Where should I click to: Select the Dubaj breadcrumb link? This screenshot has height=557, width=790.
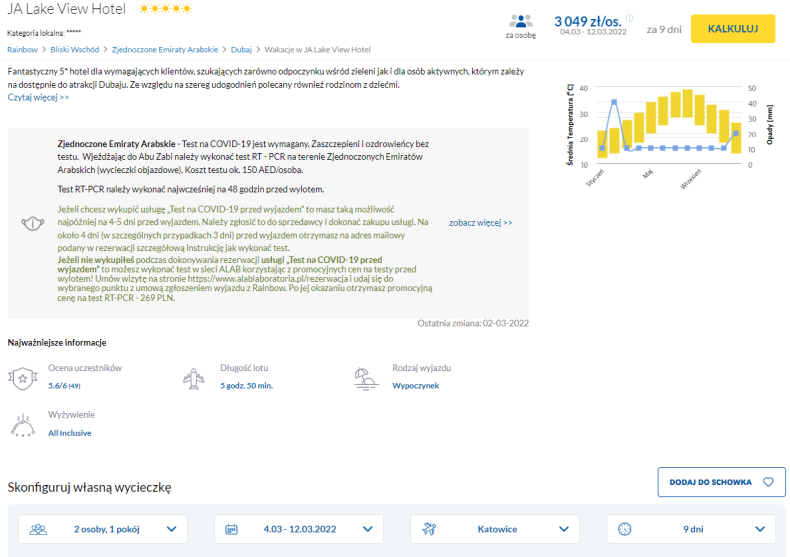241,49
